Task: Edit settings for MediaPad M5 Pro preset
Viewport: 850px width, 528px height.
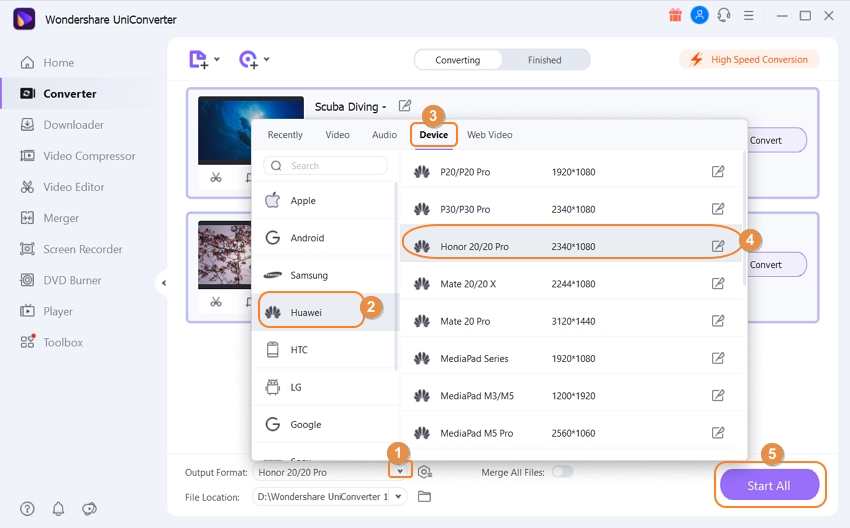Action: point(718,433)
